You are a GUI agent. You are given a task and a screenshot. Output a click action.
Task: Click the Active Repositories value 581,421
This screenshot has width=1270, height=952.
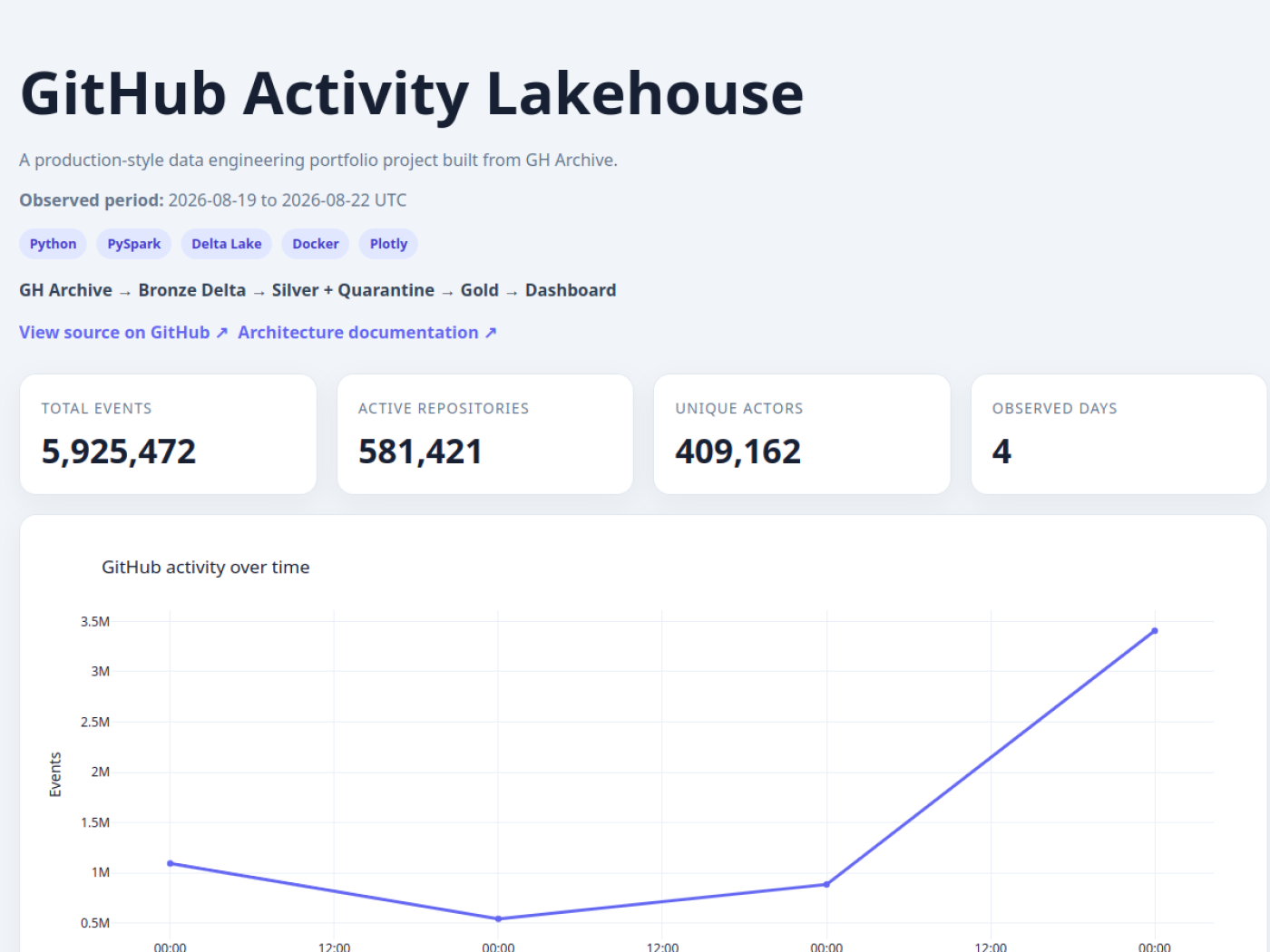pyautogui.click(x=420, y=452)
